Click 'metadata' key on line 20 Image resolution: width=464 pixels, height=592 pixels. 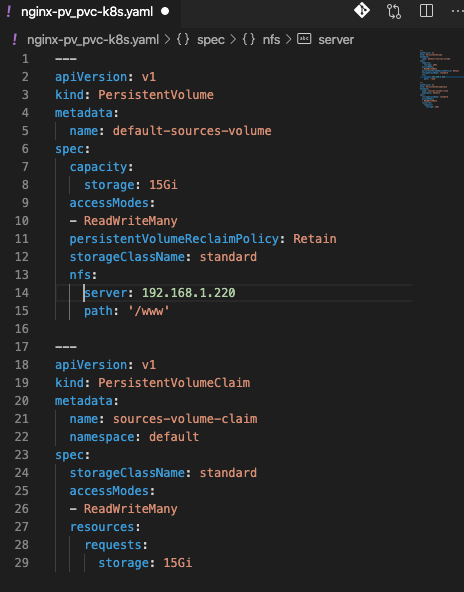[84, 401]
